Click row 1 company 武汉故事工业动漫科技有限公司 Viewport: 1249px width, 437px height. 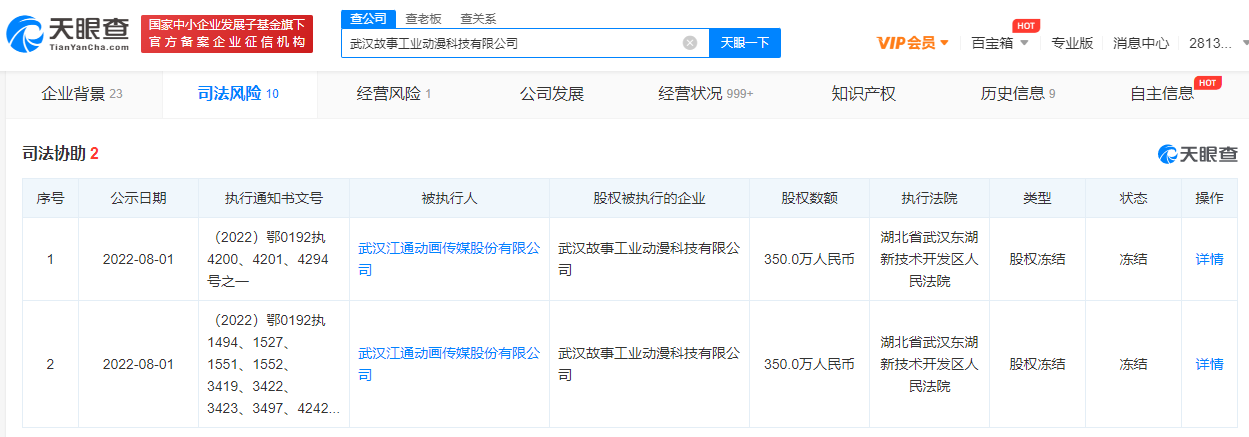(649, 259)
